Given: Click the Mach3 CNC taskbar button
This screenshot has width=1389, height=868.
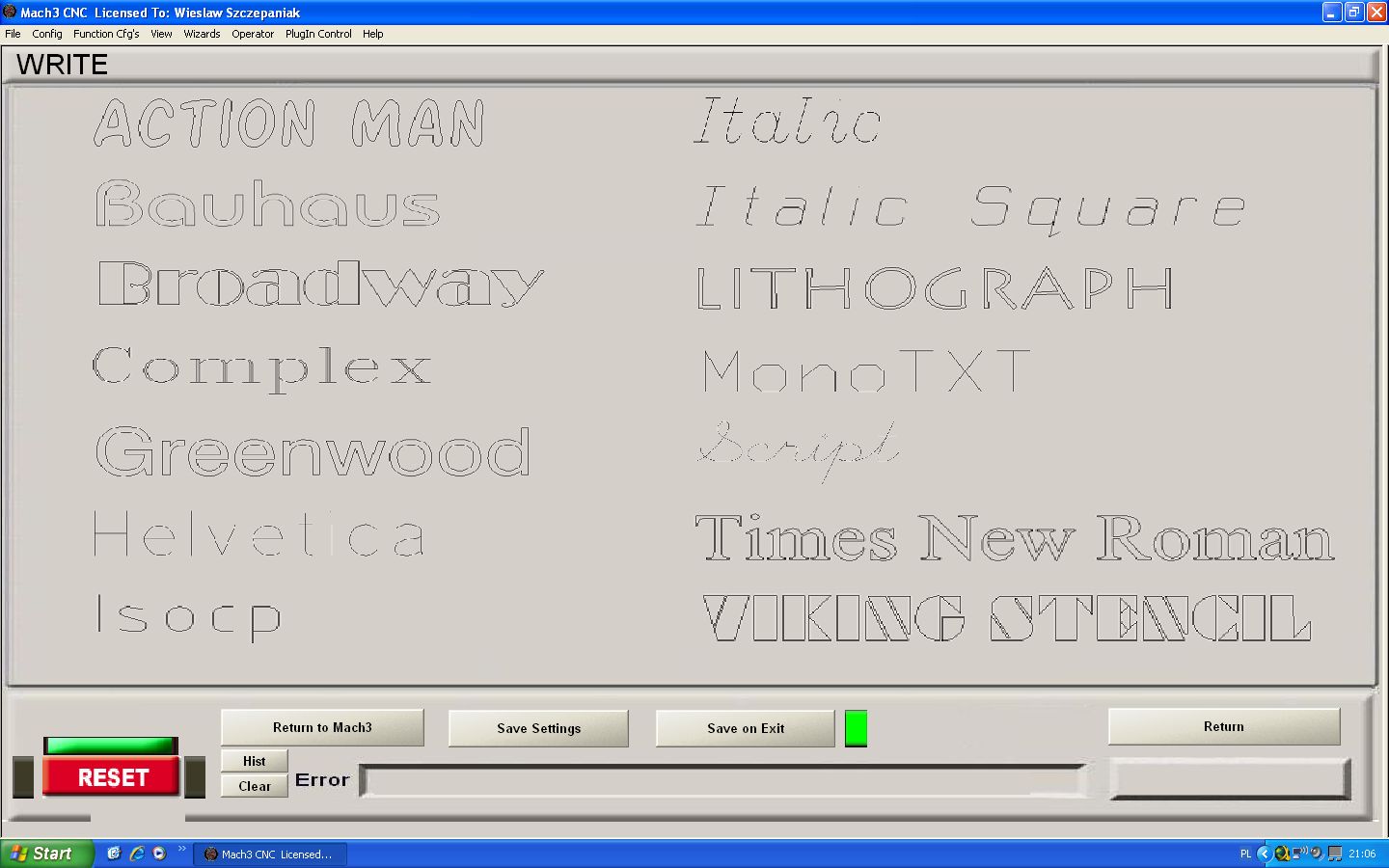Looking at the screenshot, I should [x=270, y=854].
